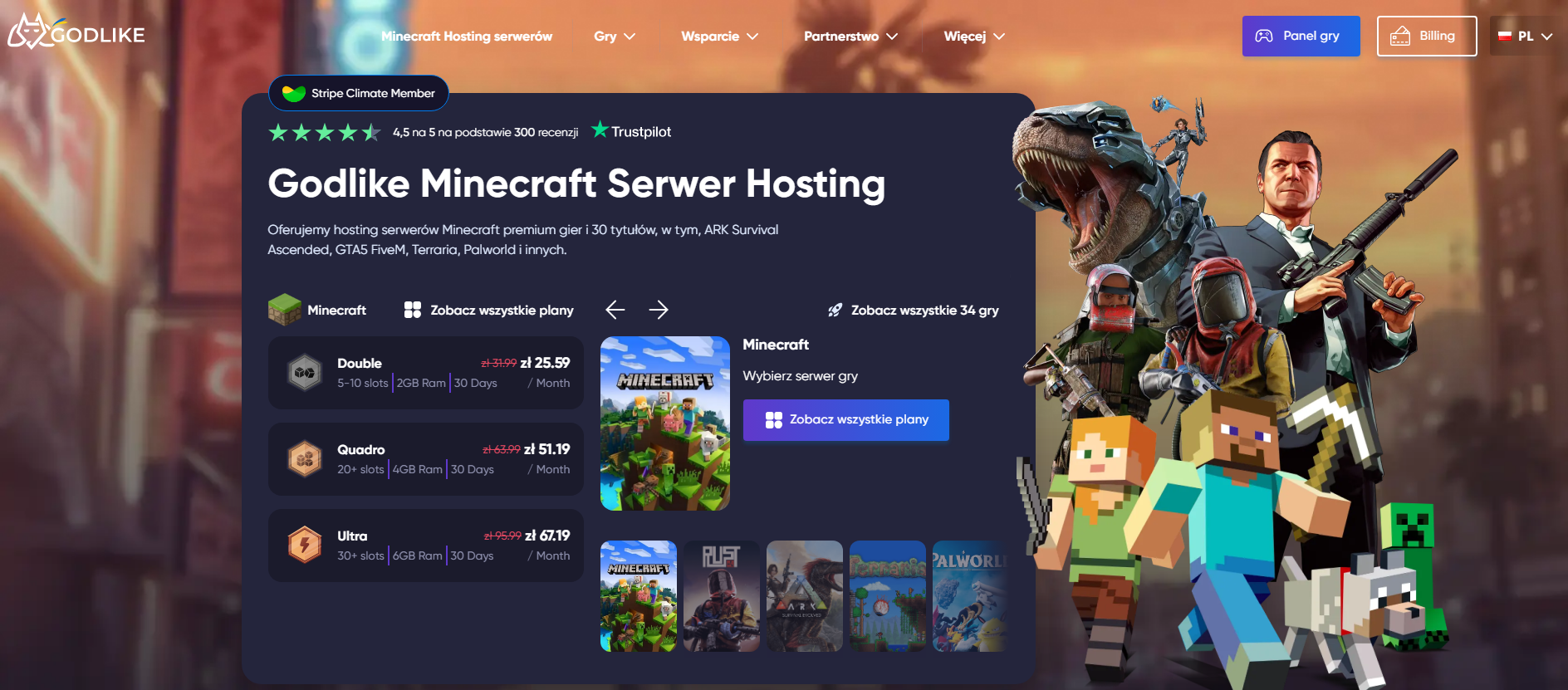Click the Quadro plan hexagon icon

pyautogui.click(x=305, y=459)
